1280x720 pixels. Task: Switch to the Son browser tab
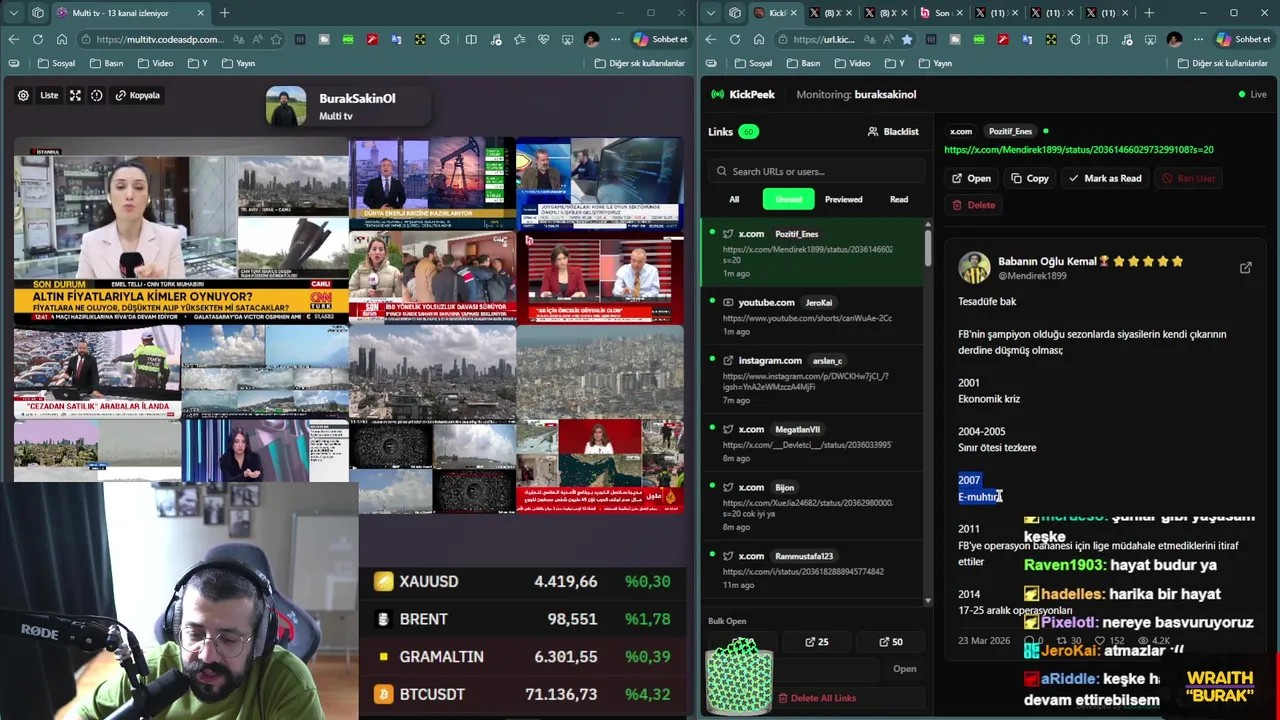click(941, 13)
